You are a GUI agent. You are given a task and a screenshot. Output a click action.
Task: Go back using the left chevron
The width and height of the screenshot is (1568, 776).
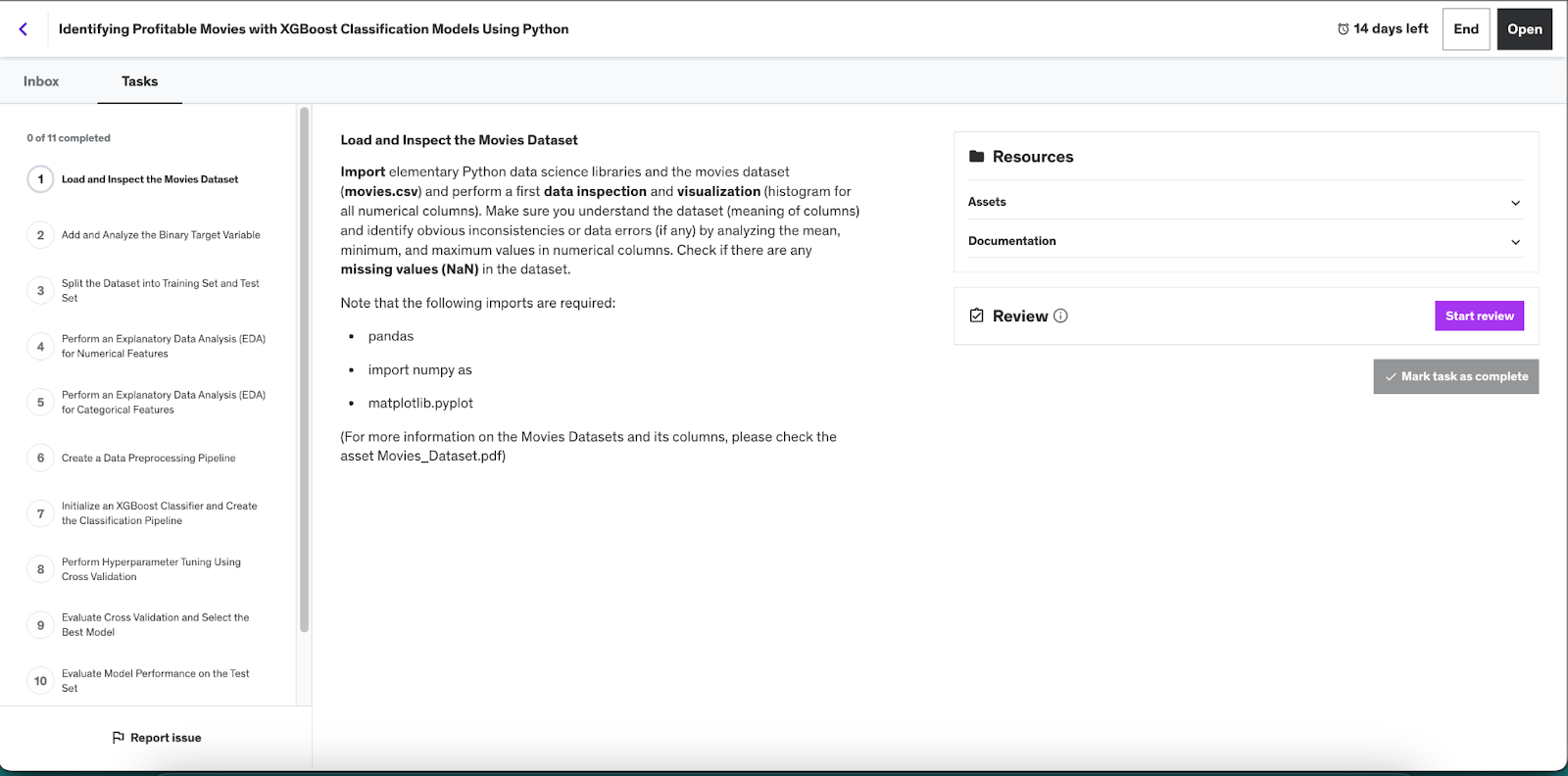(x=24, y=29)
